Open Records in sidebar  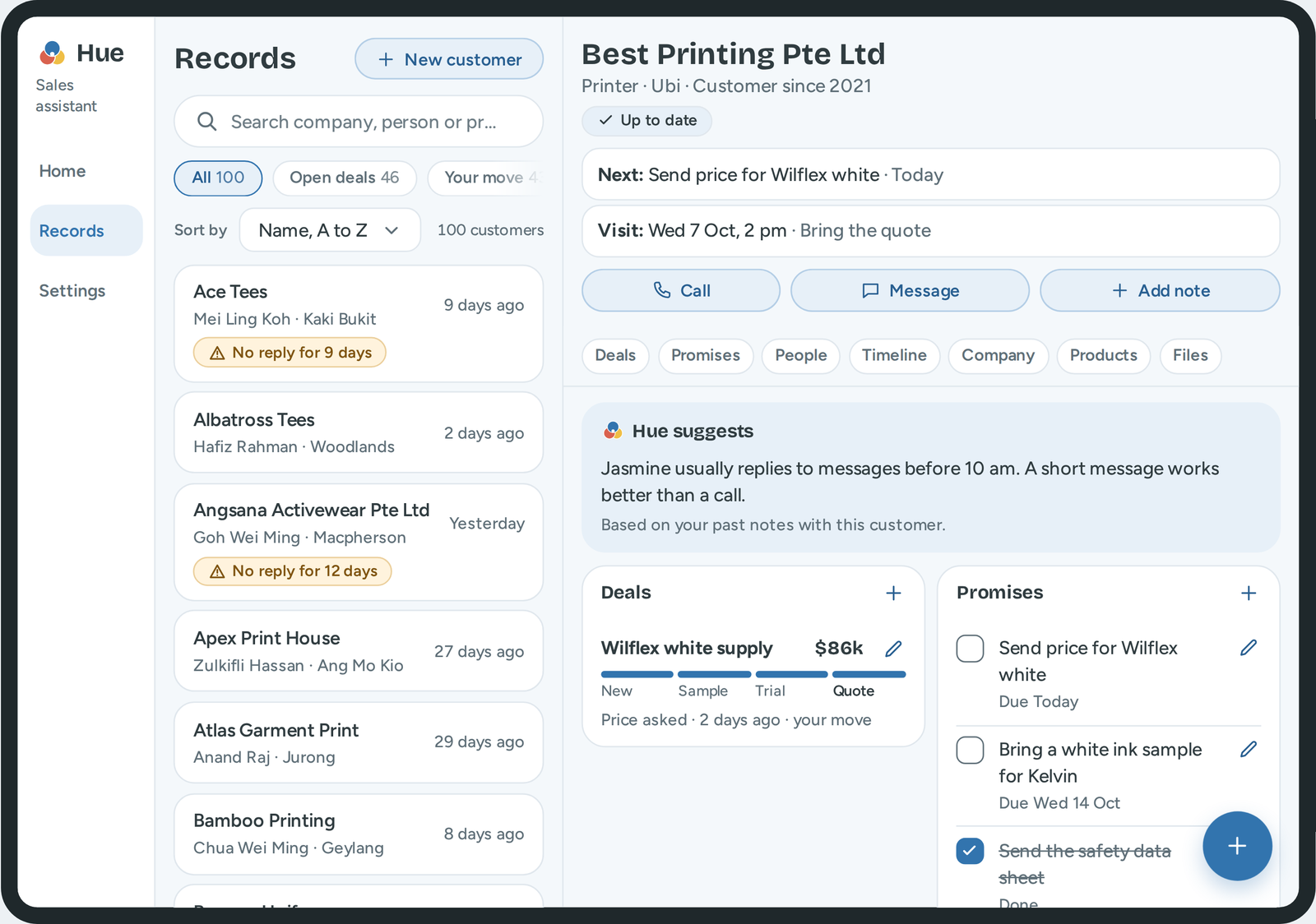tap(86, 230)
